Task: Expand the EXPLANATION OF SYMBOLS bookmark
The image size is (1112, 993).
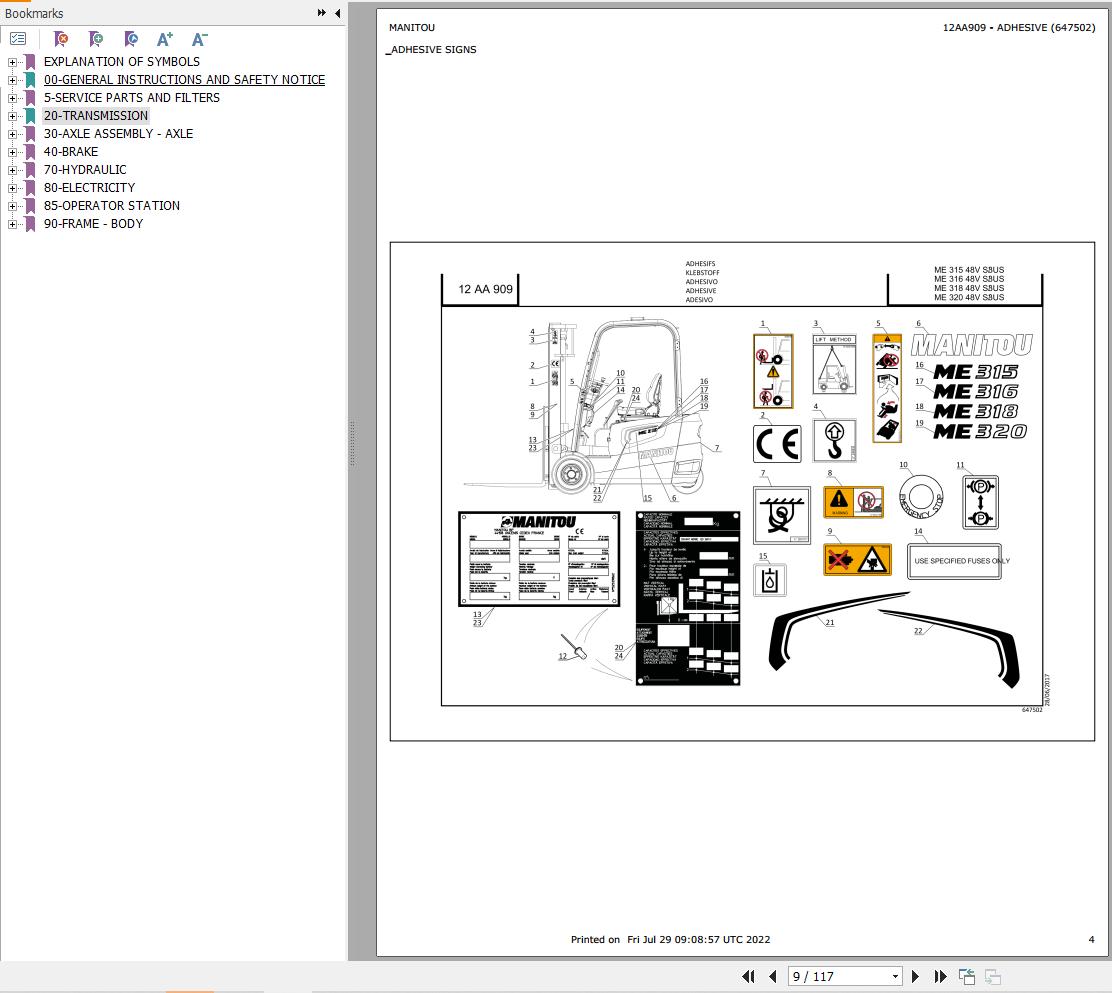Action: pyautogui.click(x=12, y=62)
